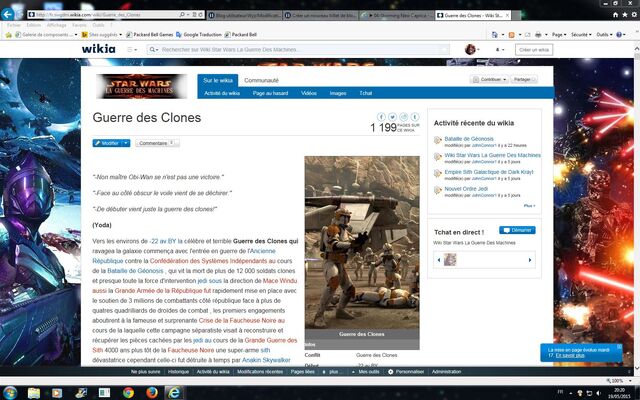
Task: Expand the plus menu in bottom toolbar
Action: (x=331, y=372)
